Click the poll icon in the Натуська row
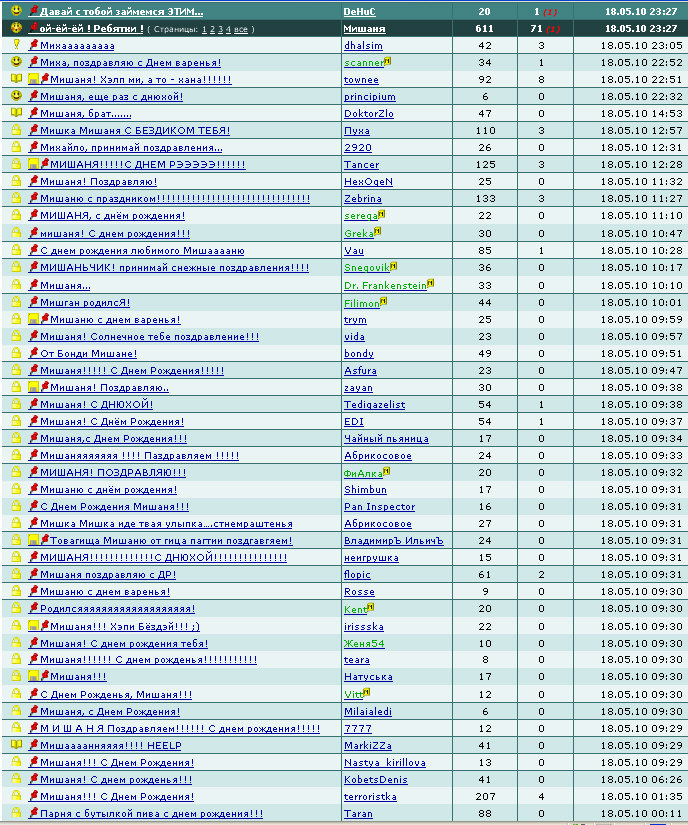 34,677
